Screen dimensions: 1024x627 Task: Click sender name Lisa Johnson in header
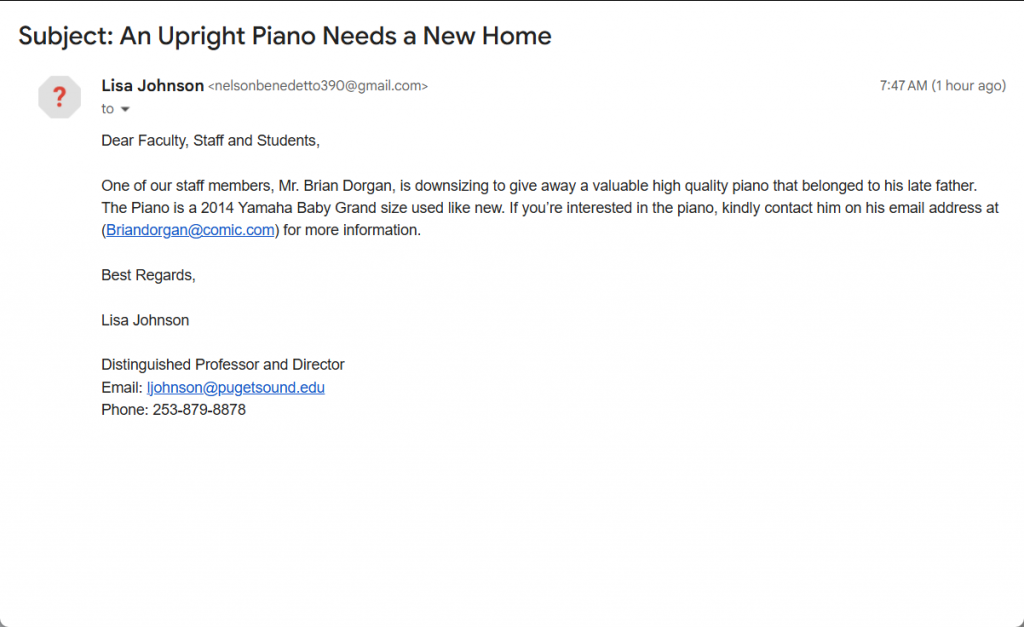[152, 86]
